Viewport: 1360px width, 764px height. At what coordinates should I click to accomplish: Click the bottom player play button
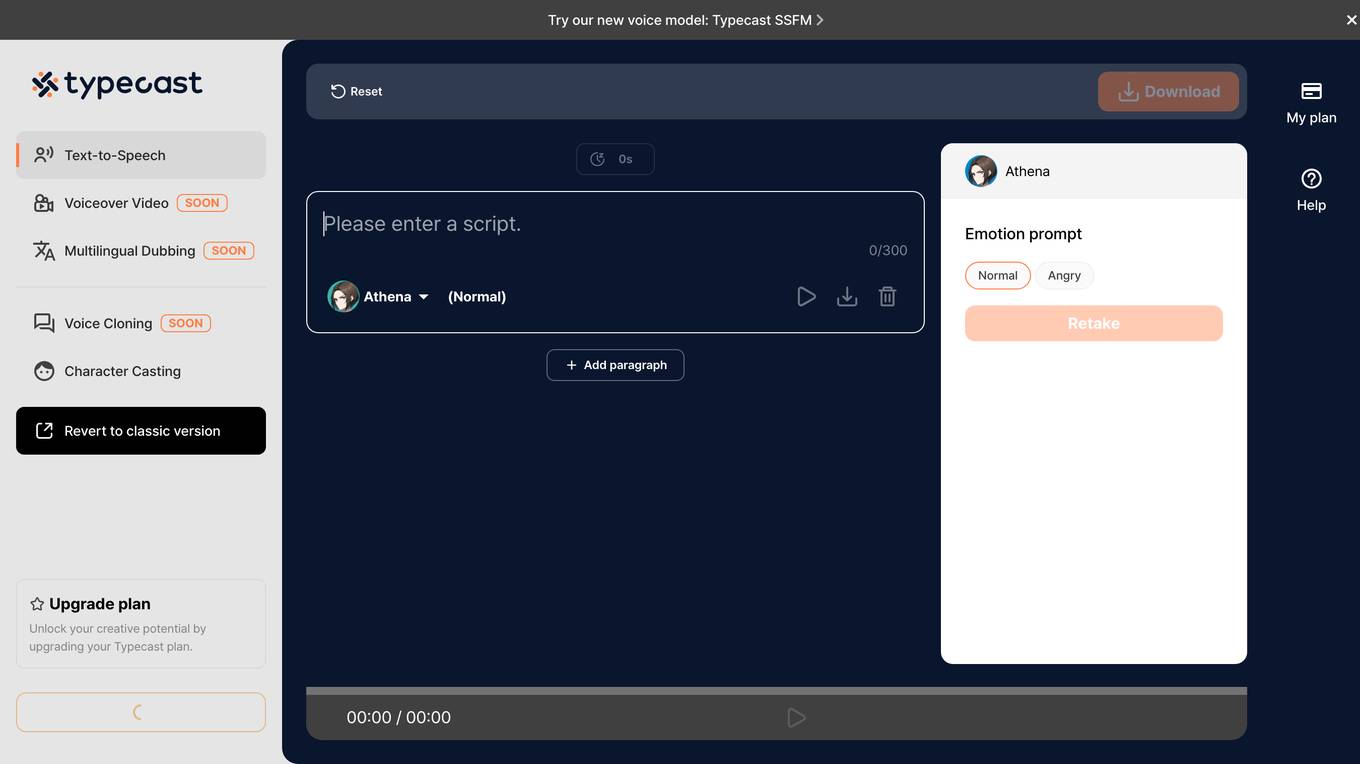coord(796,718)
